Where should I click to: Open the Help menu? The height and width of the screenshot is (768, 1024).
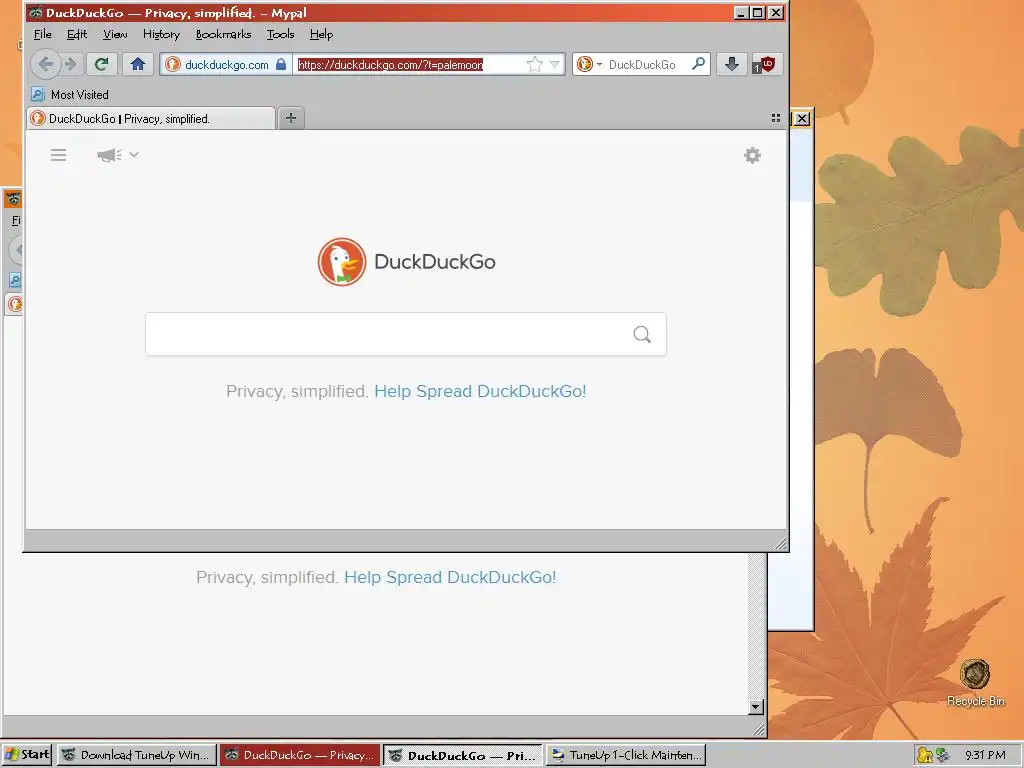click(321, 35)
